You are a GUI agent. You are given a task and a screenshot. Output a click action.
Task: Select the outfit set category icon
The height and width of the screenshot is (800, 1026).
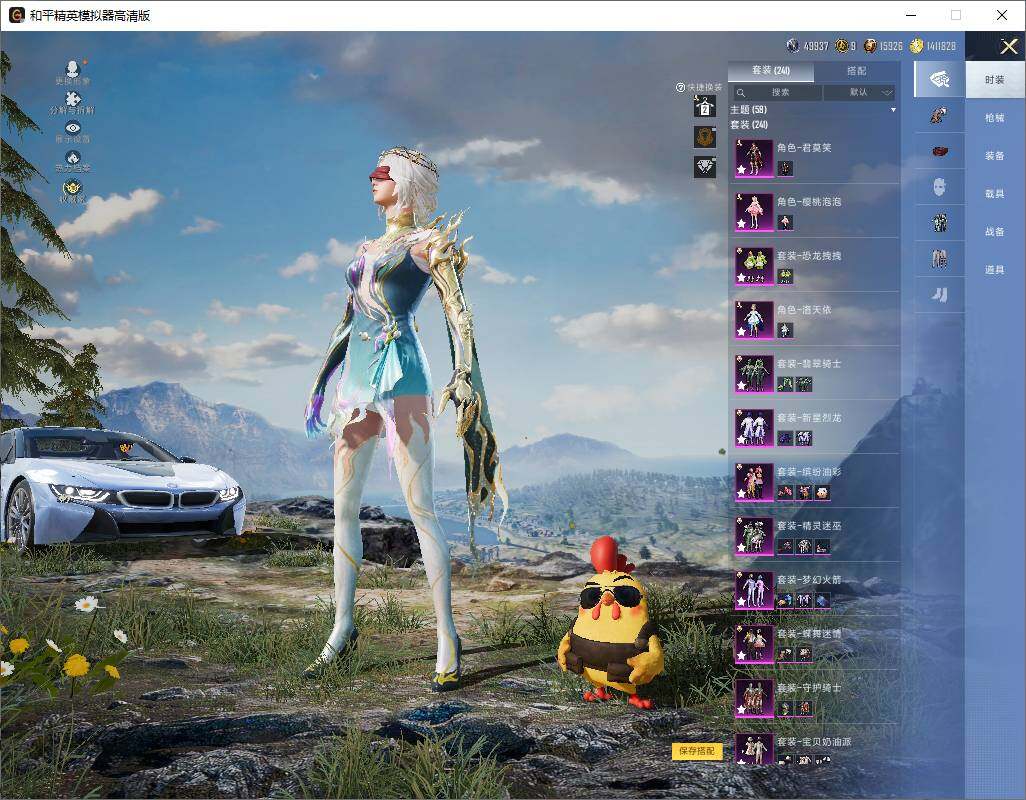[x=940, y=80]
